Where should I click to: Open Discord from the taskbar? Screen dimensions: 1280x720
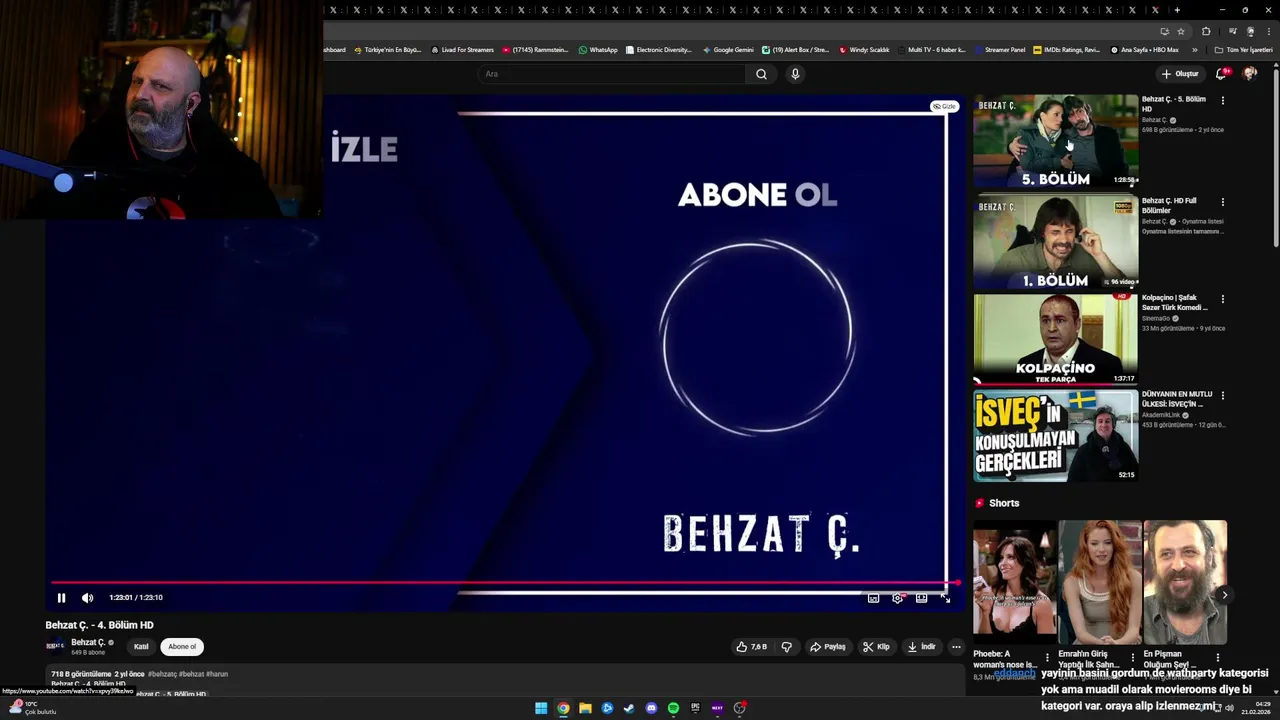[x=651, y=708]
